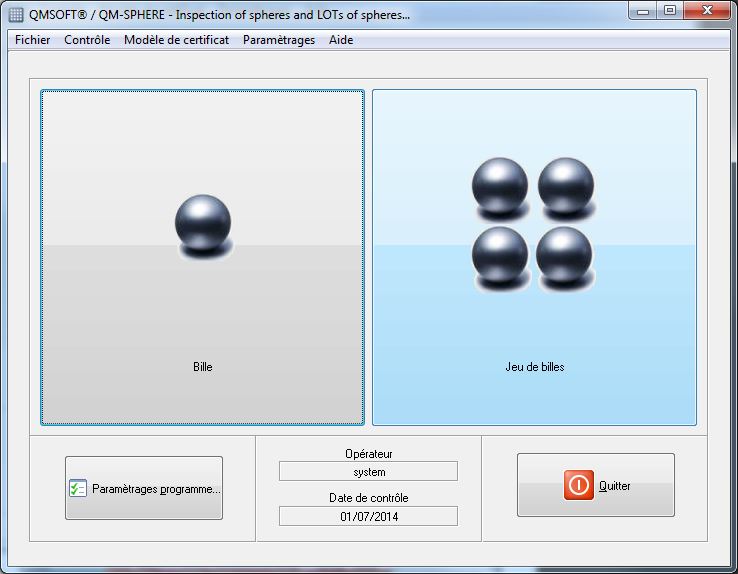Select the Jeu de billes tile

pyautogui.click(x=534, y=257)
